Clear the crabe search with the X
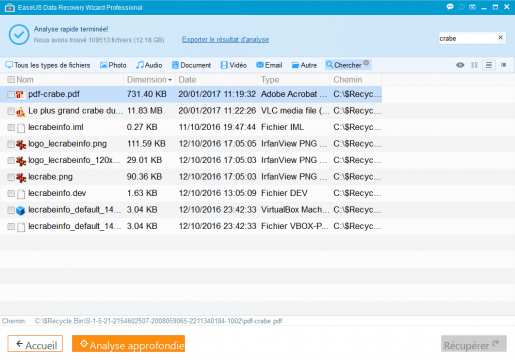This screenshot has height=360, width=515. click(x=500, y=38)
